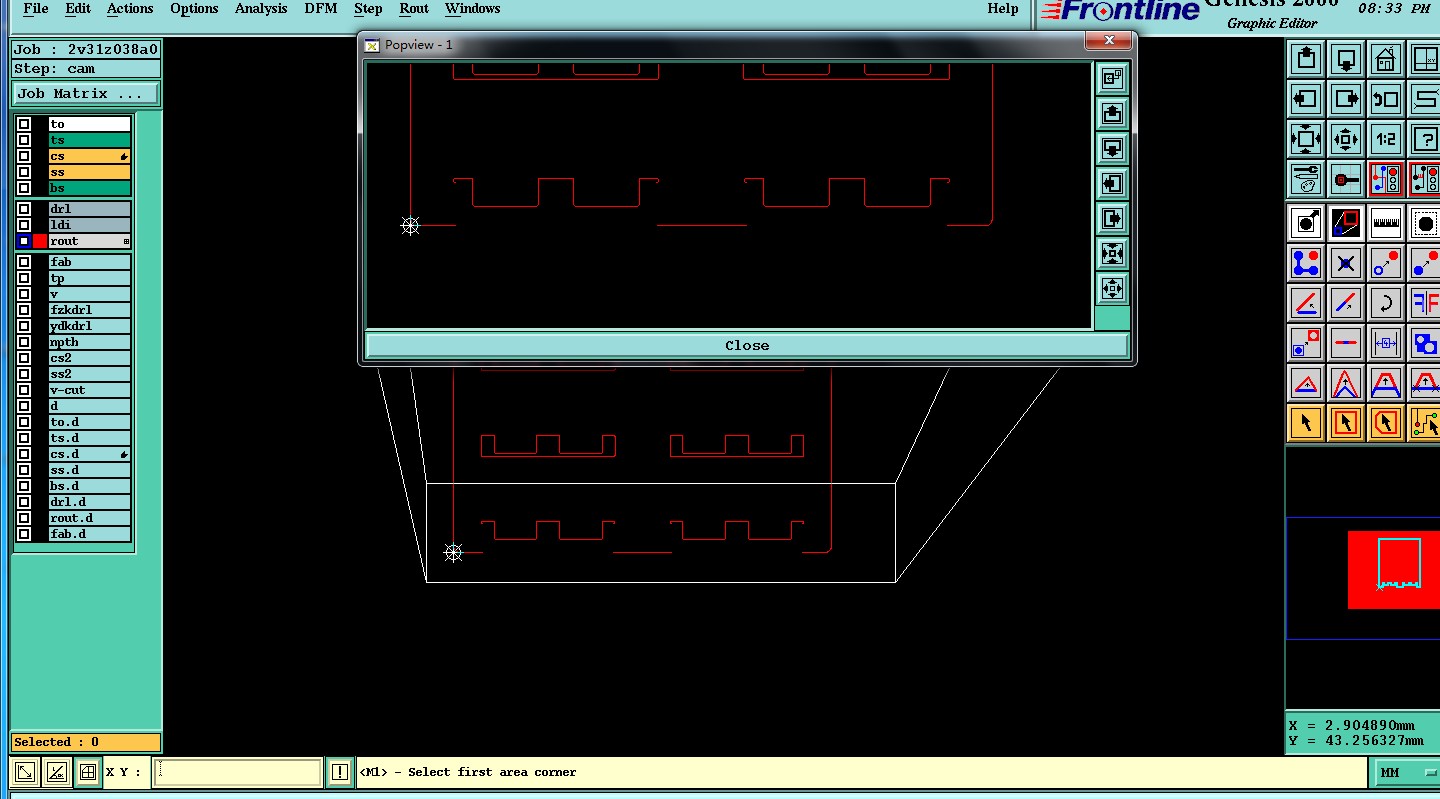Open the MM units dropdown
This screenshot has width=1440, height=799.
tap(1406, 773)
